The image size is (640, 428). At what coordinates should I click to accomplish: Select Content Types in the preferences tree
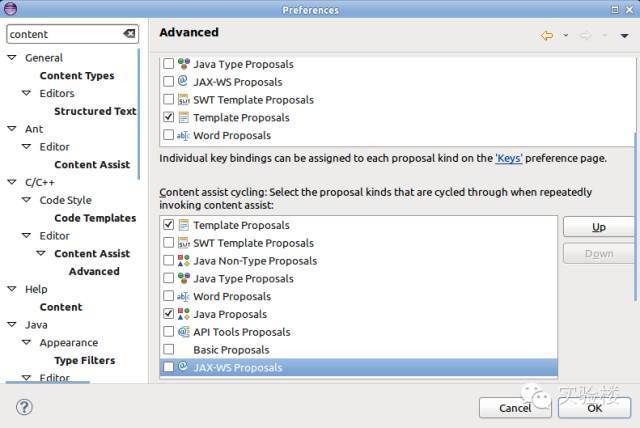[x=77, y=75]
